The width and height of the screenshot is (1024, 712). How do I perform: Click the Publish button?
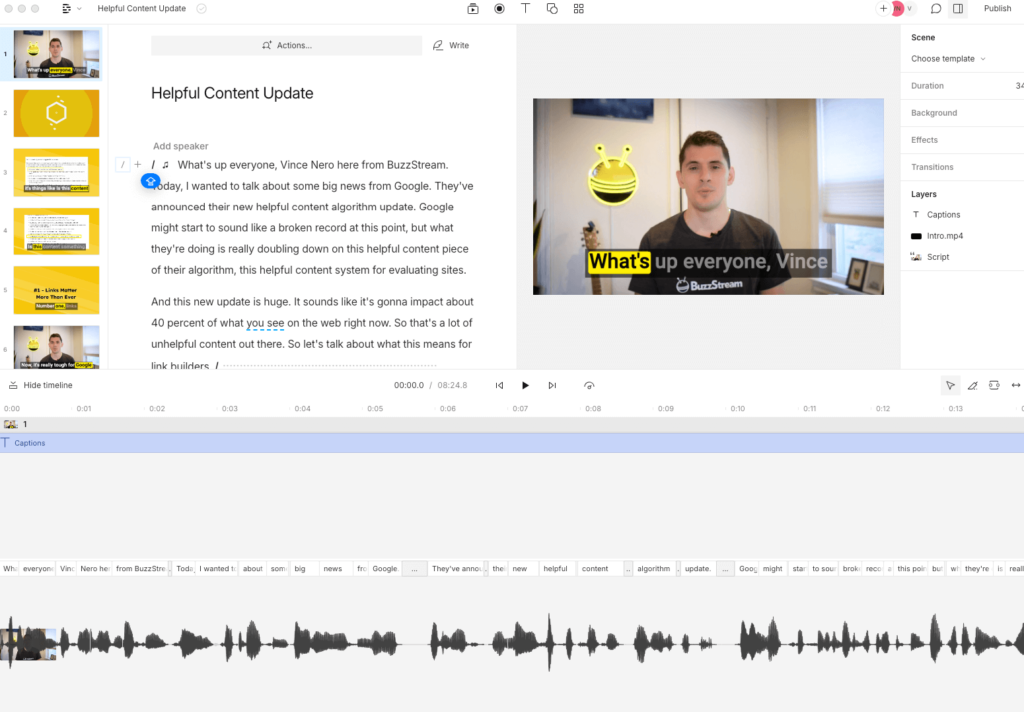[x=997, y=9]
